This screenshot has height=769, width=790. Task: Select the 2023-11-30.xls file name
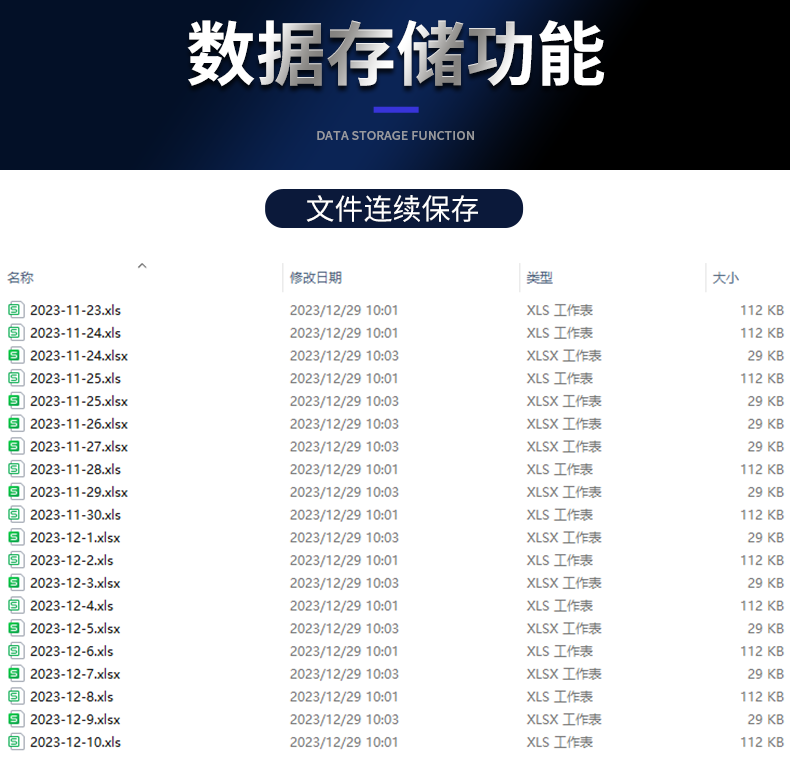tap(75, 515)
